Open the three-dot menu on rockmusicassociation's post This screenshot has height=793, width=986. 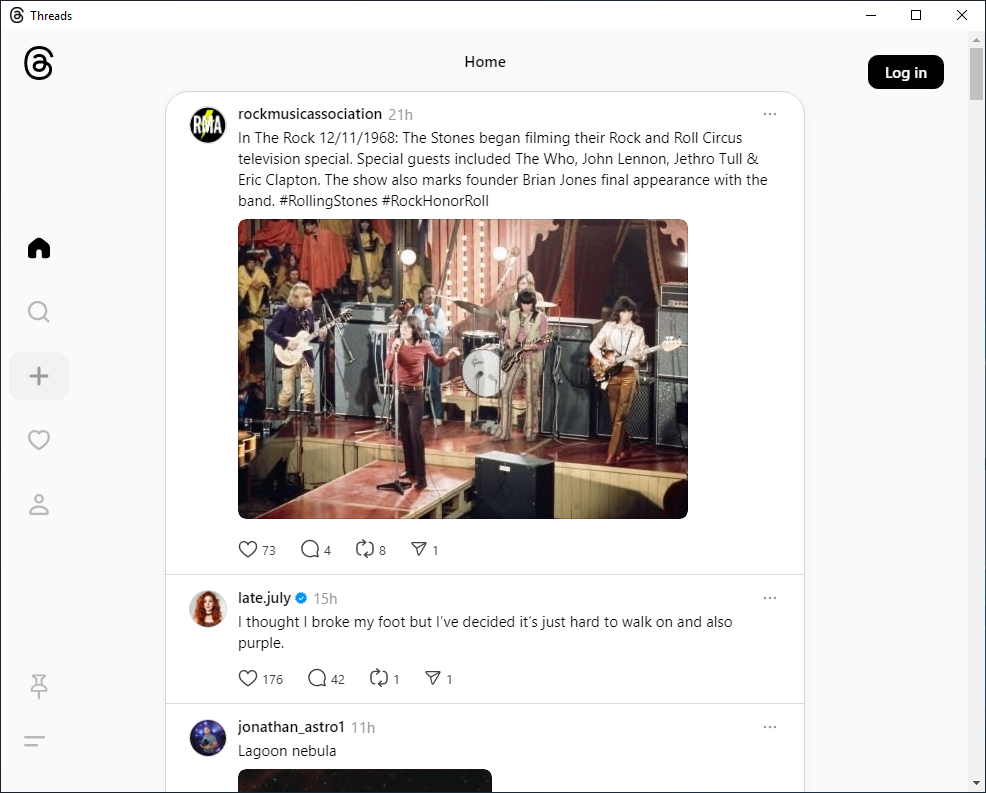(x=770, y=114)
